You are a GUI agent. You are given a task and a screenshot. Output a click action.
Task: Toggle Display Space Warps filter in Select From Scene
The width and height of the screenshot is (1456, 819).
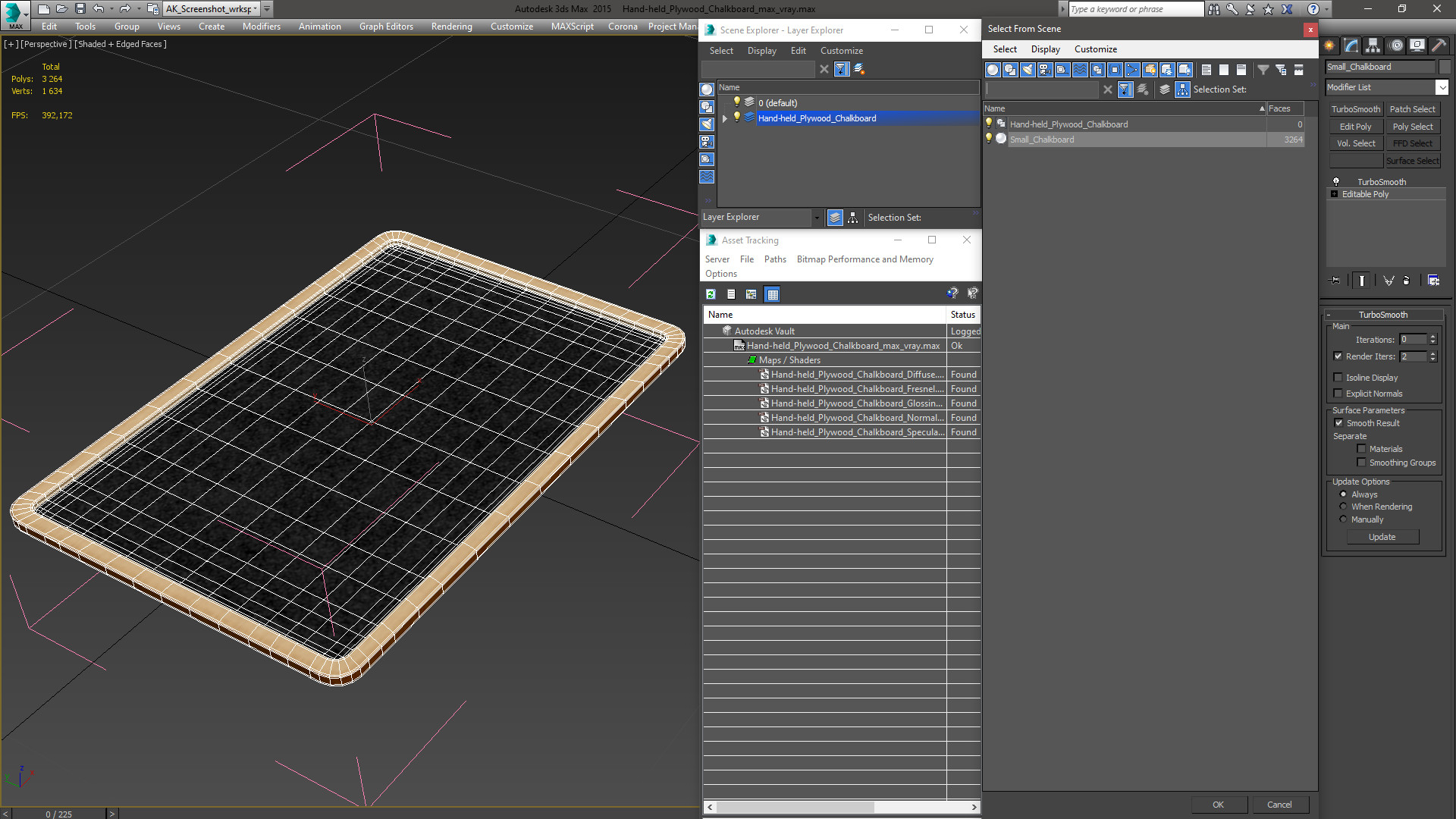[x=1080, y=70]
